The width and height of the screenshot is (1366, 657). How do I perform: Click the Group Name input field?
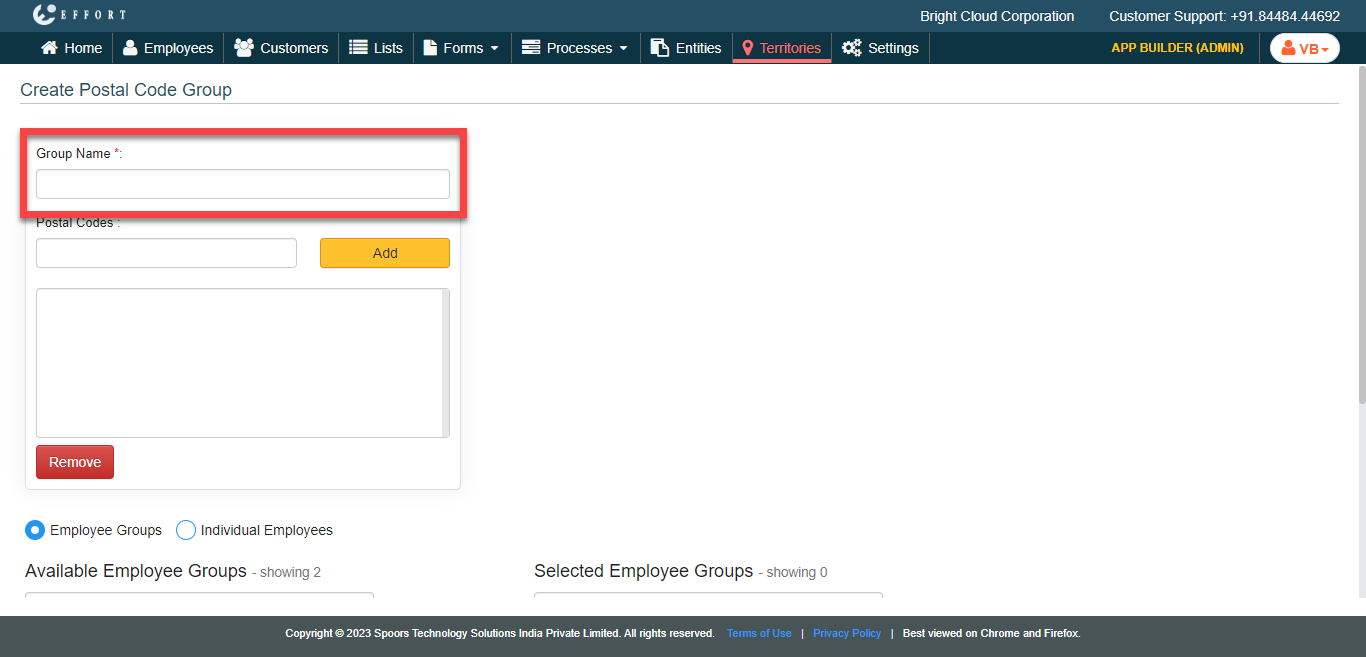[243, 184]
